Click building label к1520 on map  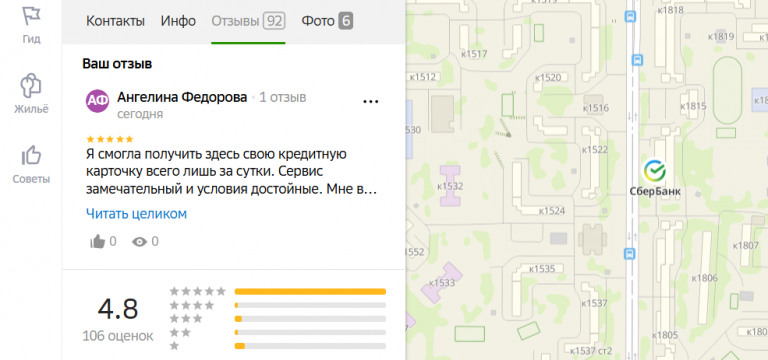coord(548,77)
